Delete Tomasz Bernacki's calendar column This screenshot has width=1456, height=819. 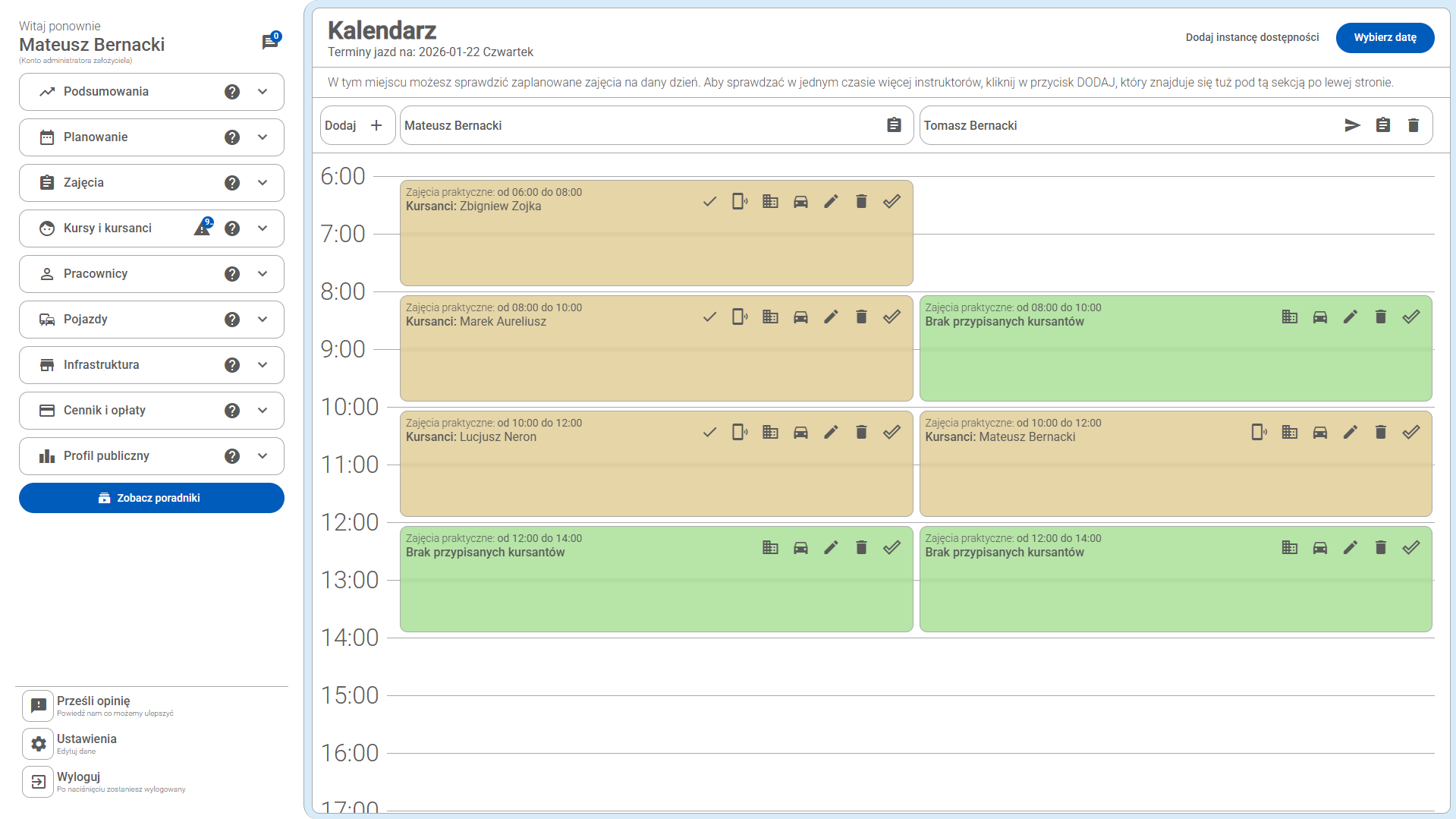pos(1413,125)
